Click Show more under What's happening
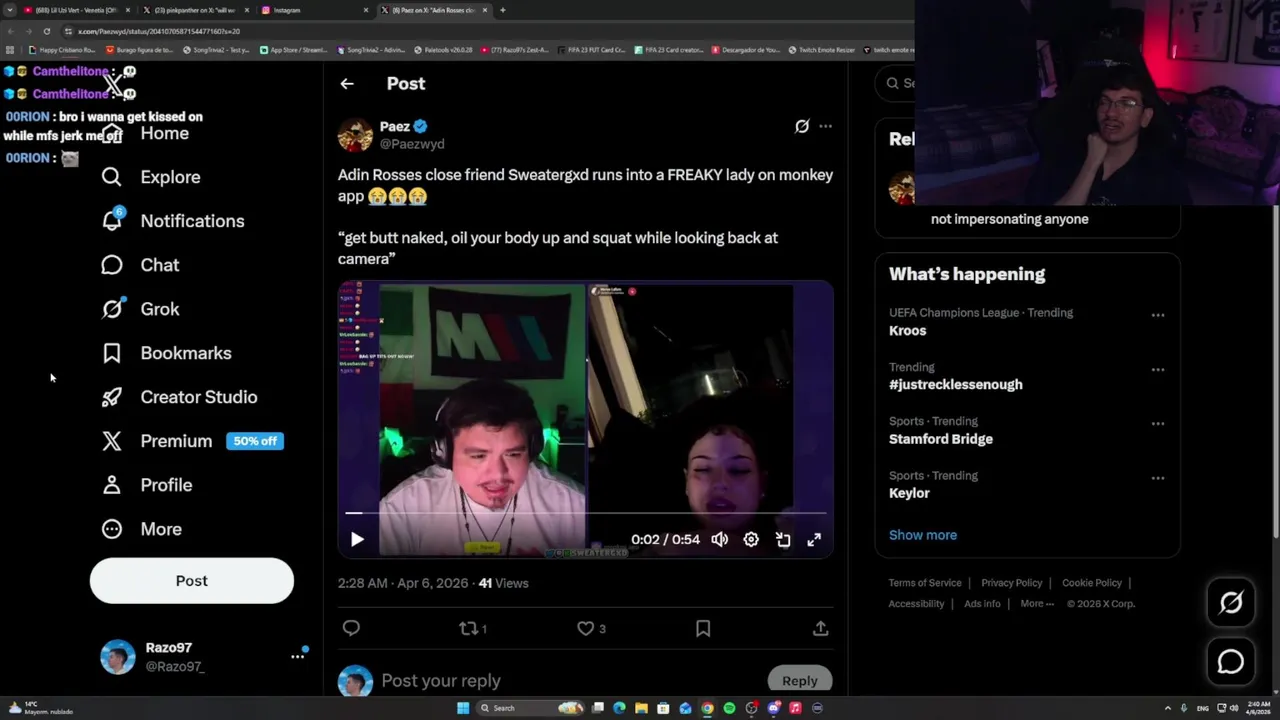 click(x=923, y=535)
